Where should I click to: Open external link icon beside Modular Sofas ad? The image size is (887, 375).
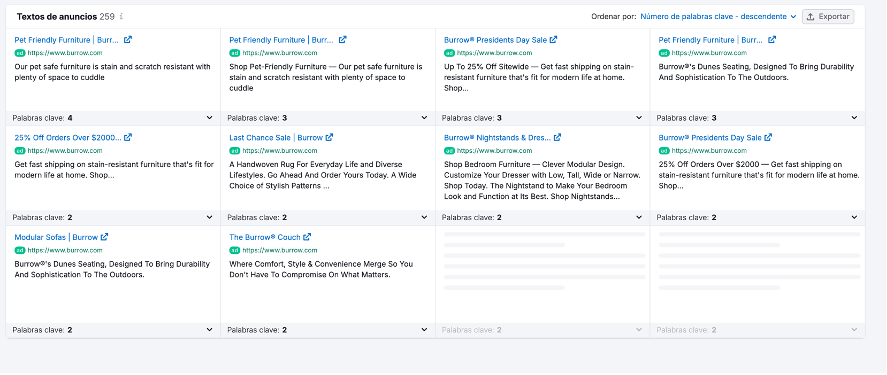point(105,237)
